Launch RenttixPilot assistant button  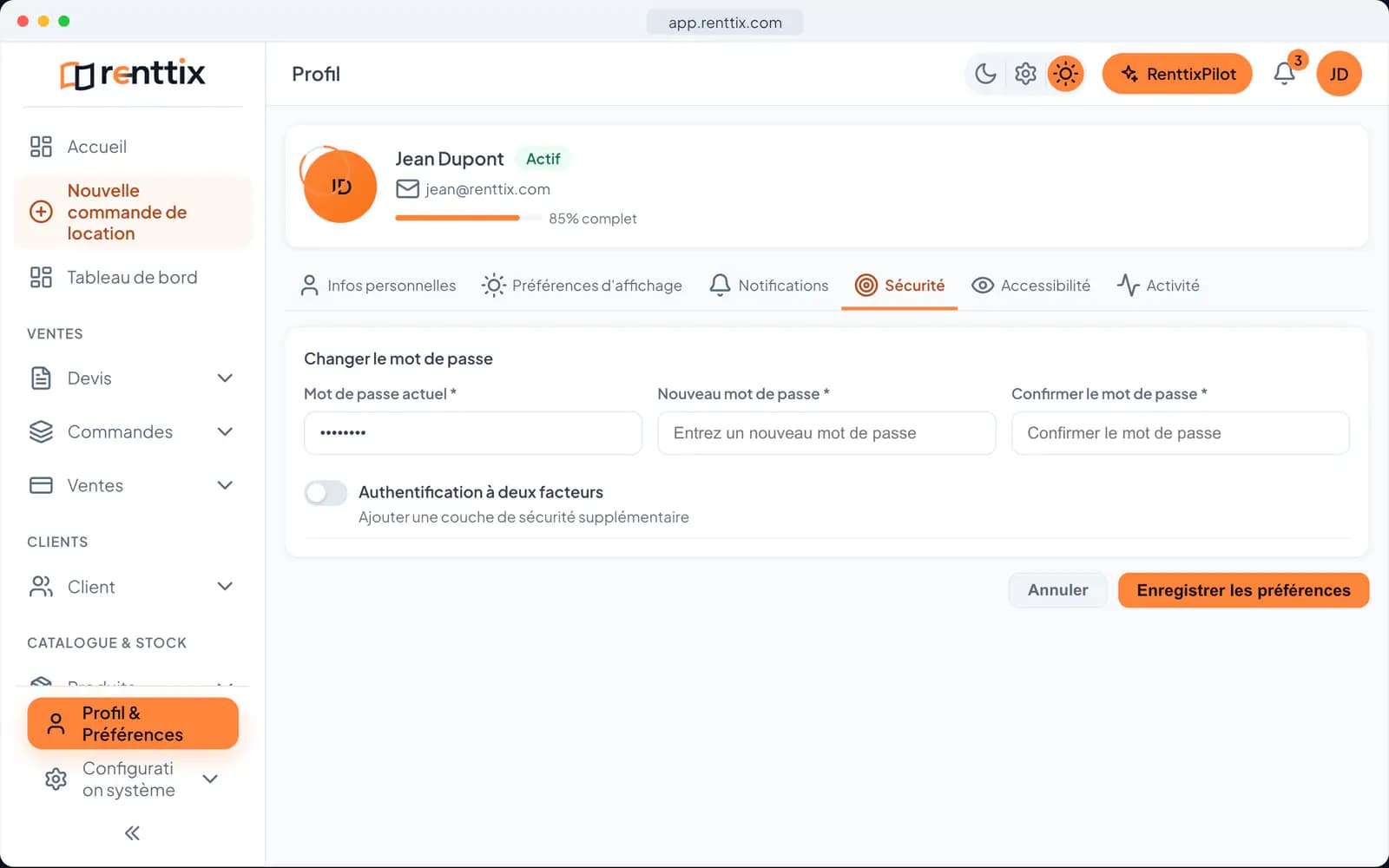(x=1177, y=74)
